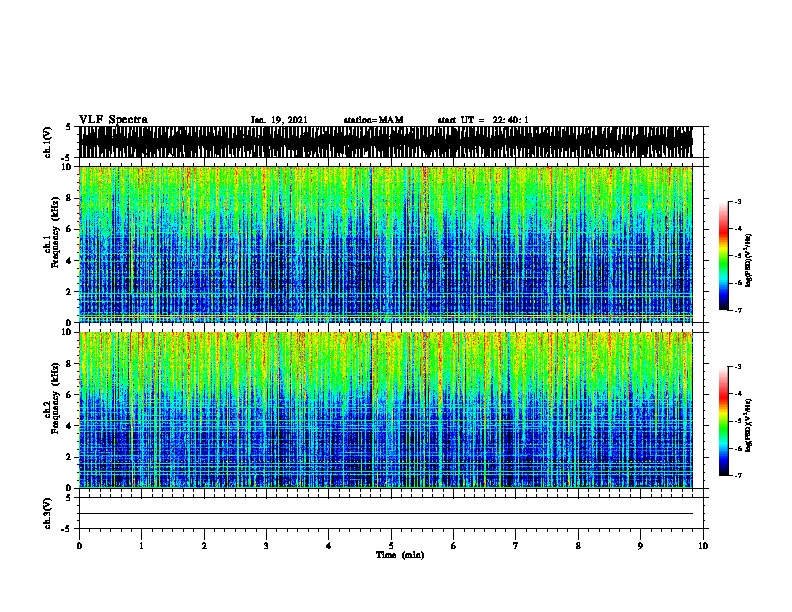Select the ch.3(V) axis label
792x612 pixels.
coord(48,513)
